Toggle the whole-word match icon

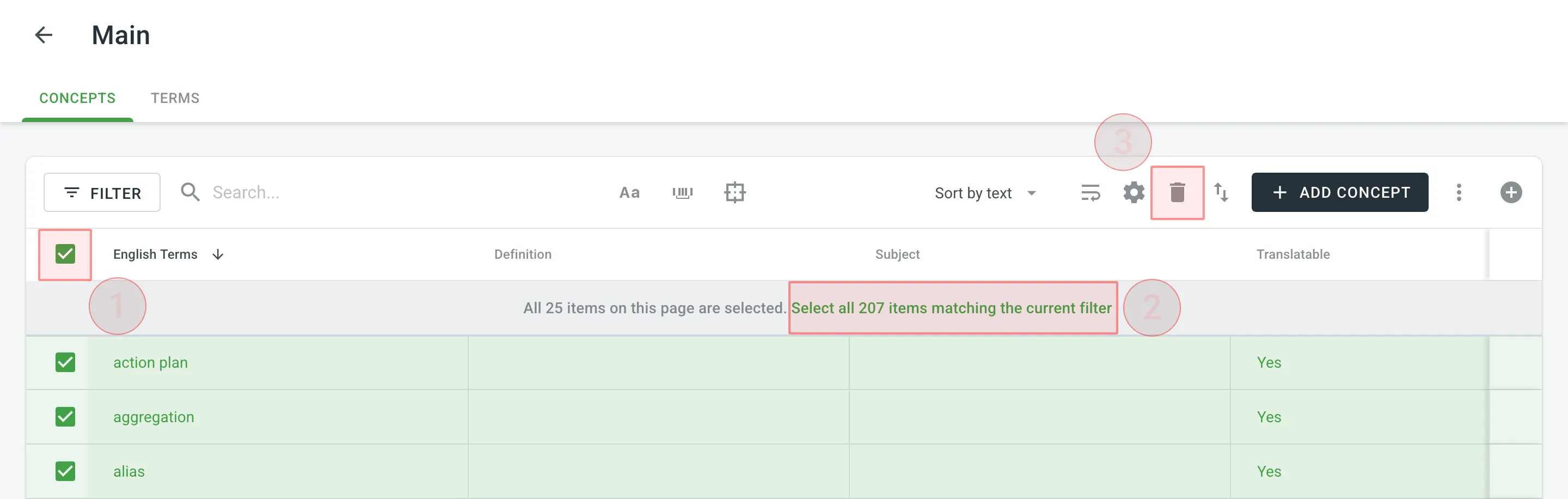(x=682, y=192)
